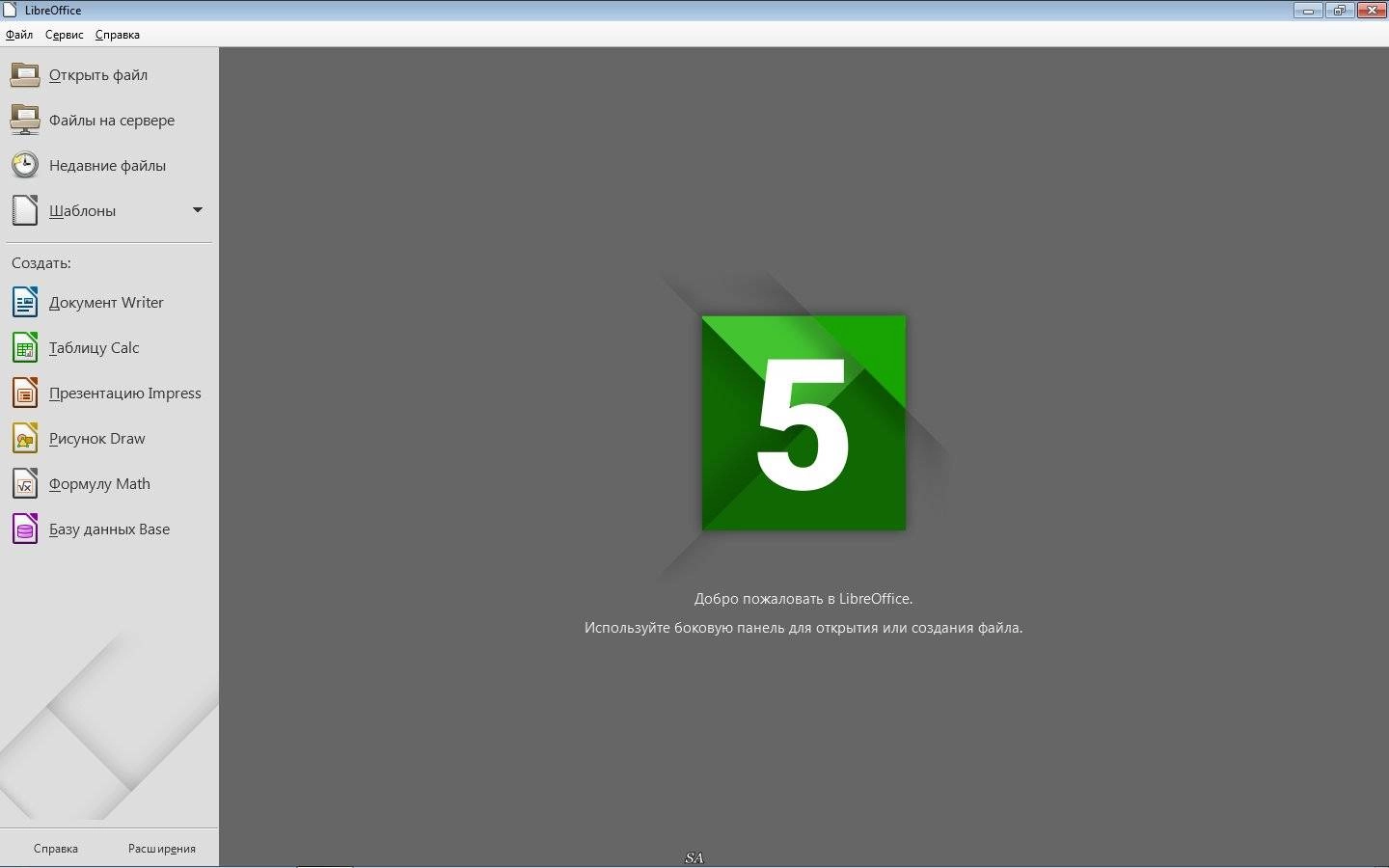Click the Impress presentation icon

tap(25, 393)
